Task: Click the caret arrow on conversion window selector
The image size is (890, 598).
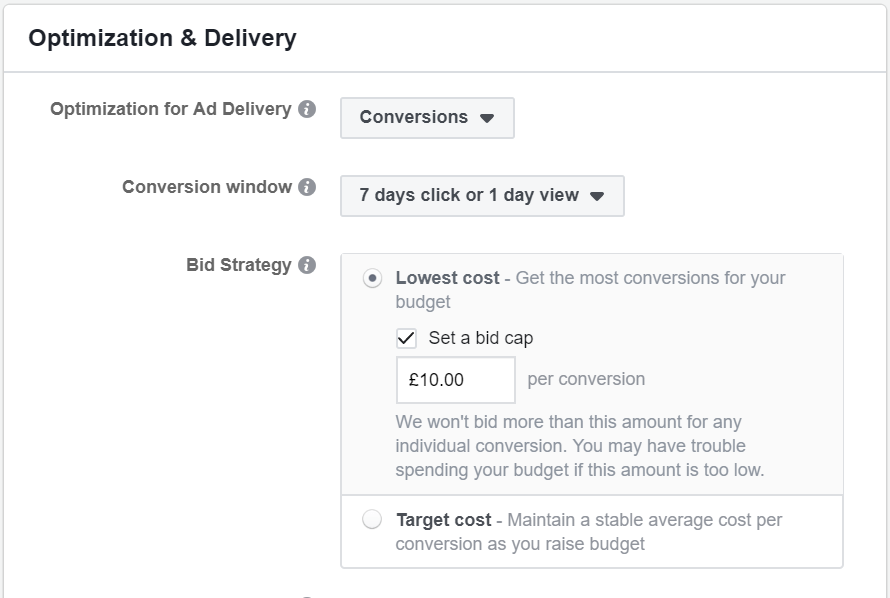Action: pyautogui.click(x=597, y=196)
